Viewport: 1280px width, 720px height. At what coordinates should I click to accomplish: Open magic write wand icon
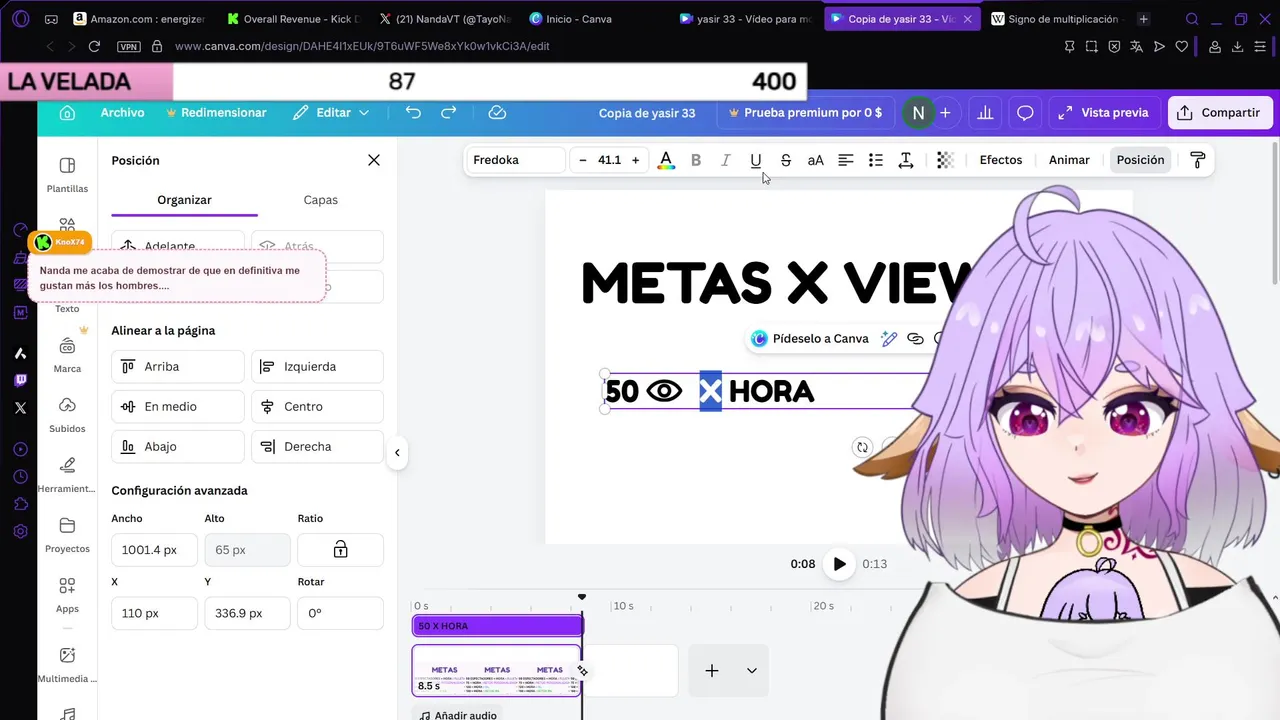(x=889, y=339)
